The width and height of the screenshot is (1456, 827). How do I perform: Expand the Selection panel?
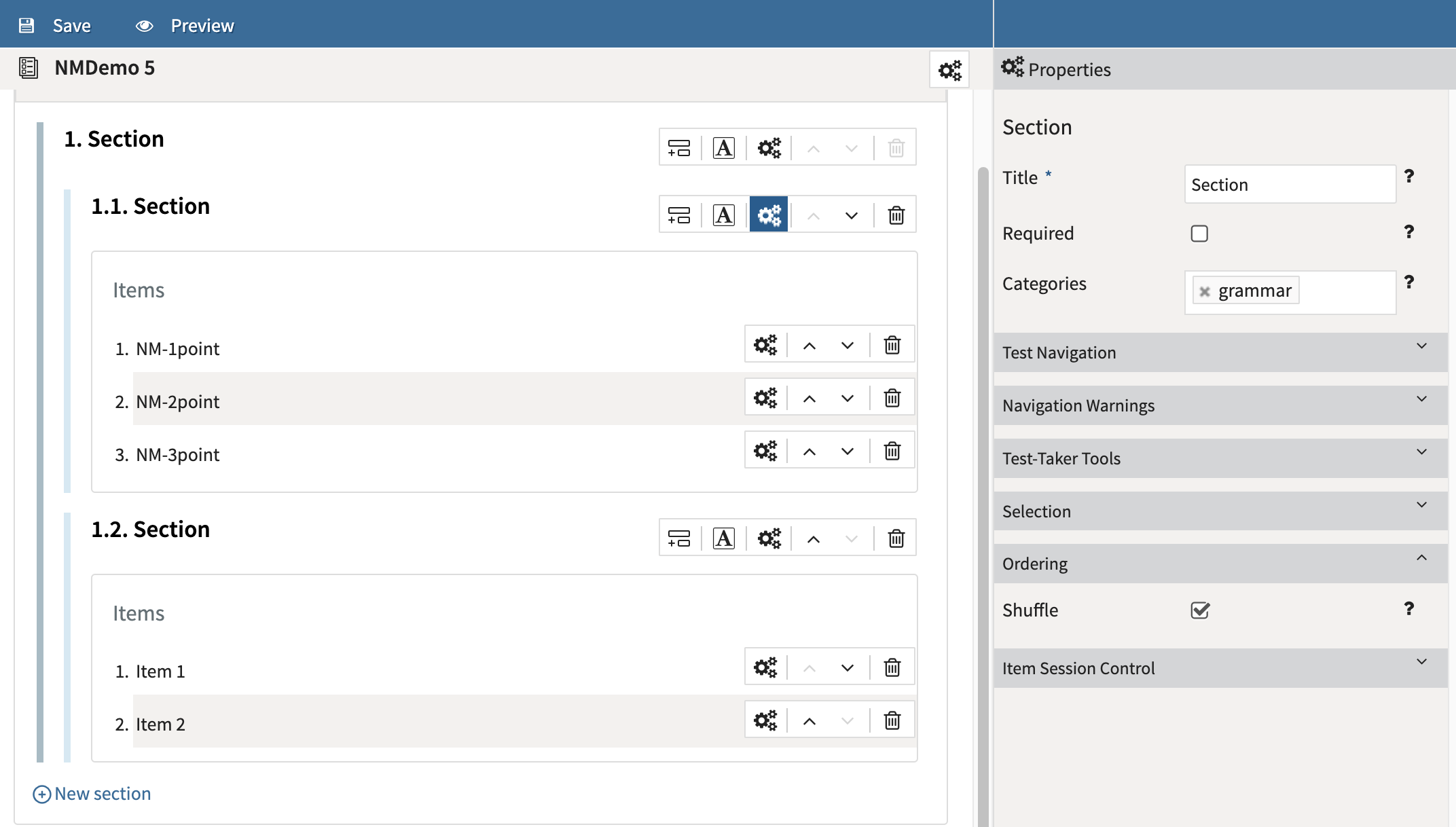(1220, 511)
